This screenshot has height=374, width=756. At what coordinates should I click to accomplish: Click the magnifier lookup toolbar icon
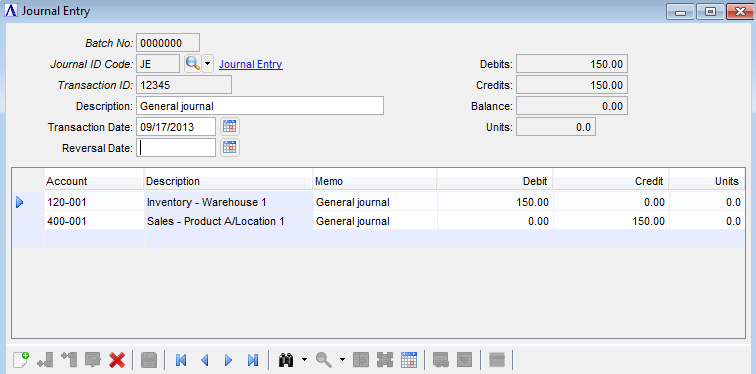point(324,360)
